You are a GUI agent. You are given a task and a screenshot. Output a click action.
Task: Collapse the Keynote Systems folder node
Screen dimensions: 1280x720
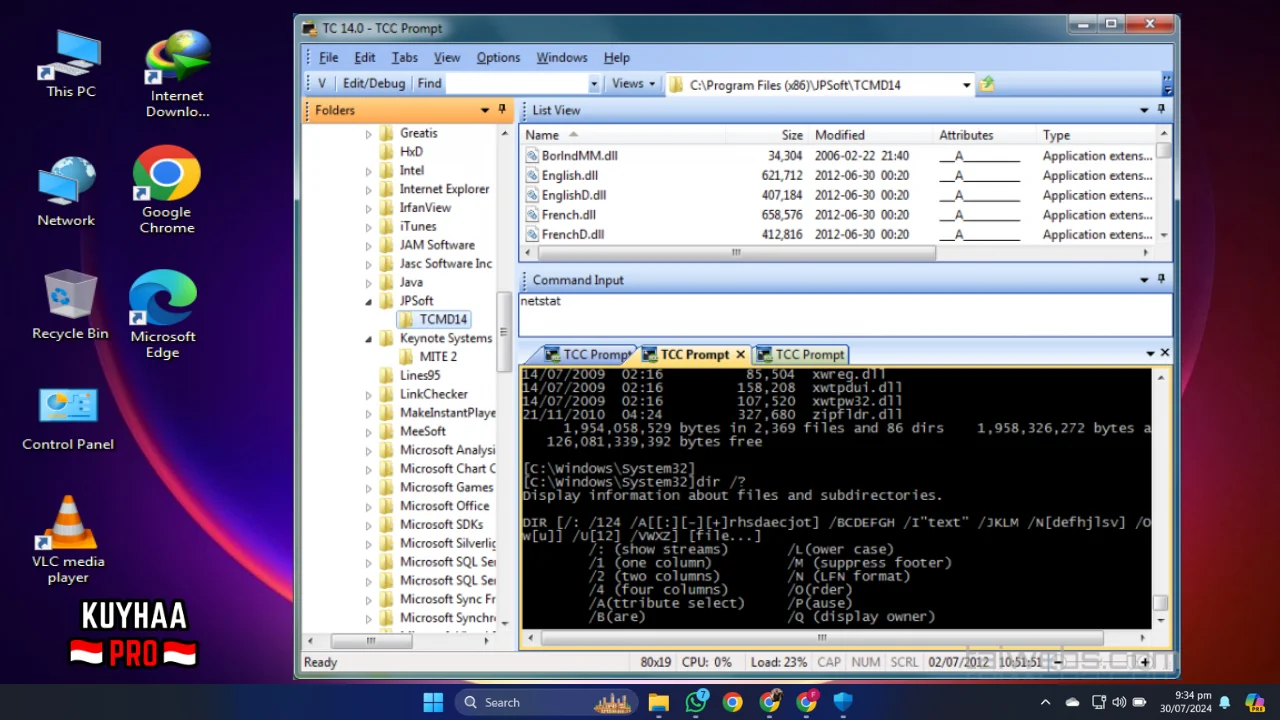click(x=368, y=339)
